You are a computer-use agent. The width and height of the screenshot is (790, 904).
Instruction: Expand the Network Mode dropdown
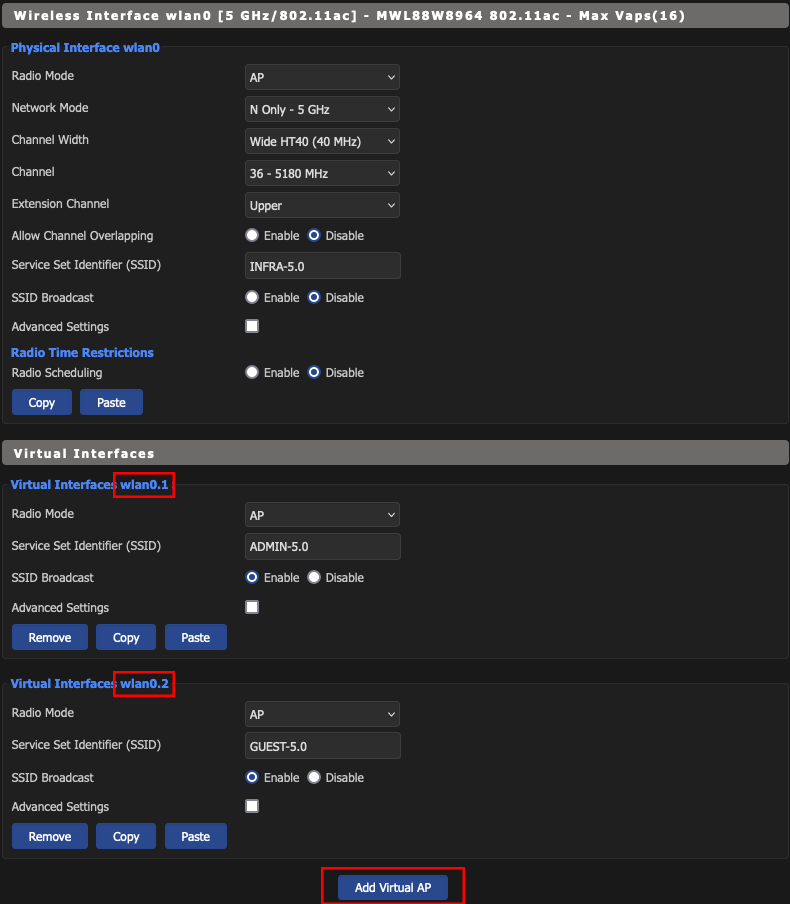coord(321,109)
